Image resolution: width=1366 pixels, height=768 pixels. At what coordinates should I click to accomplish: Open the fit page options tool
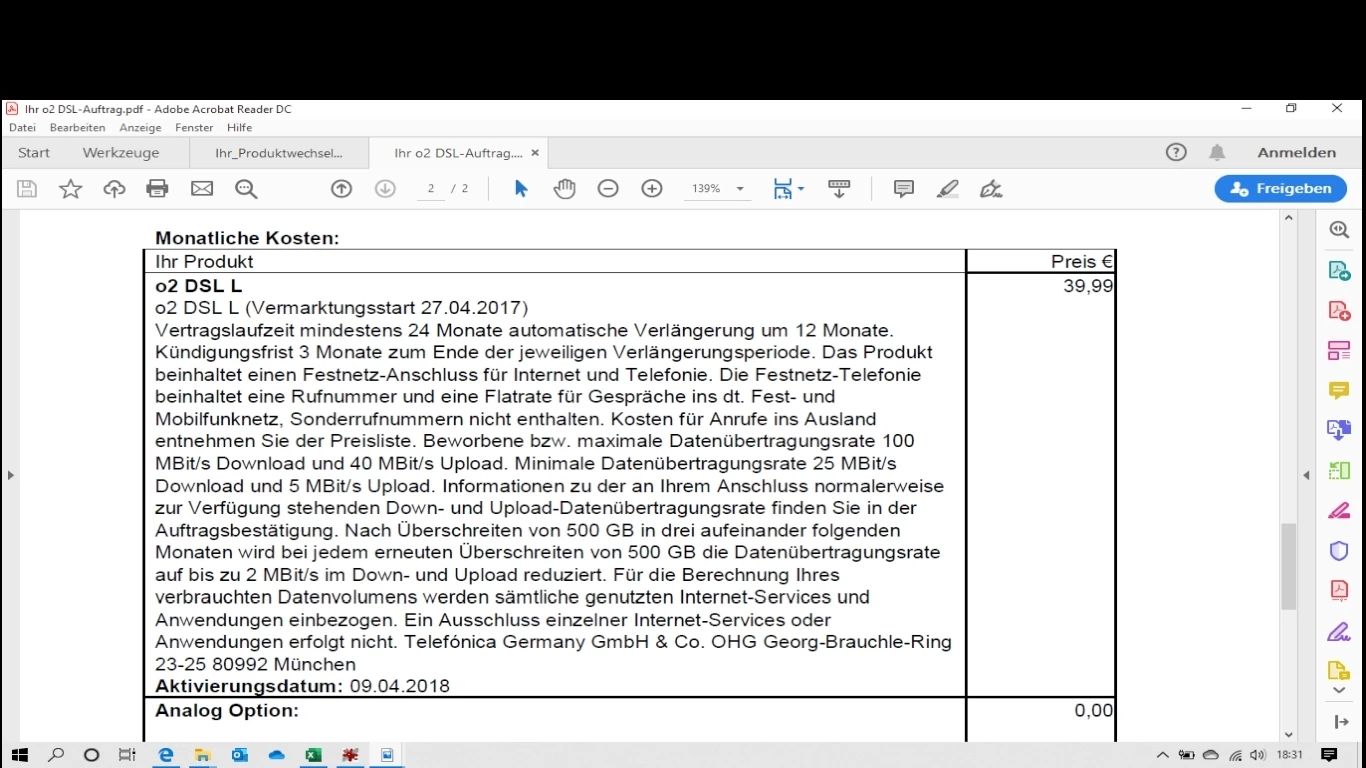pyautogui.click(x=789, y=188)
